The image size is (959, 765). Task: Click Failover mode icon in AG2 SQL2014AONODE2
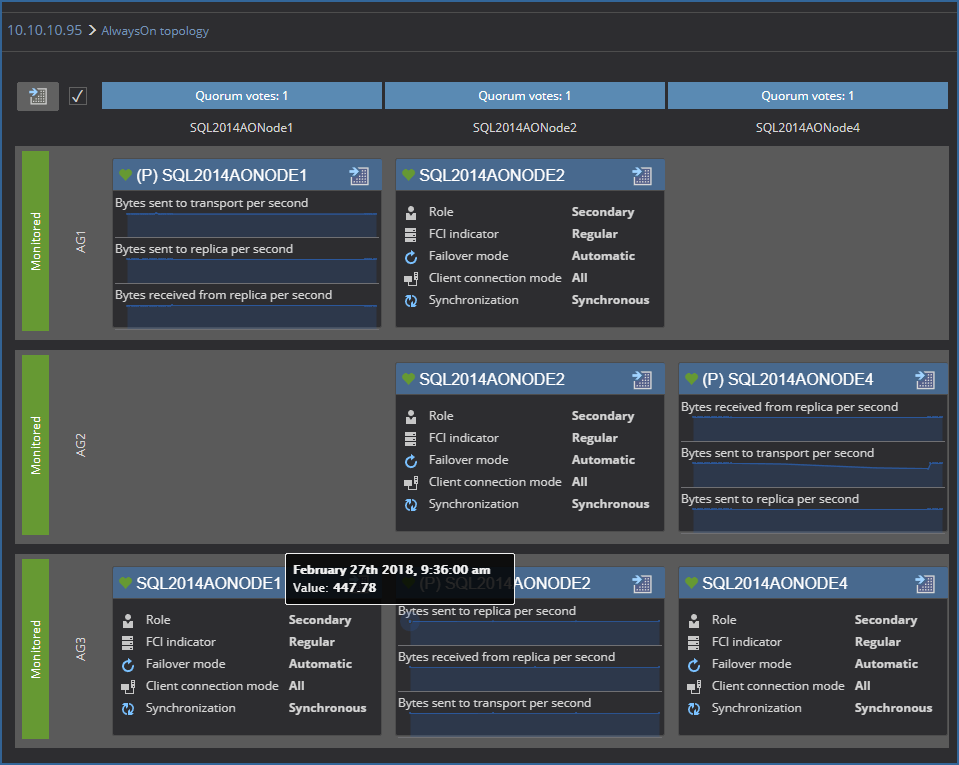pyautogui.click(x=411, y=461)
